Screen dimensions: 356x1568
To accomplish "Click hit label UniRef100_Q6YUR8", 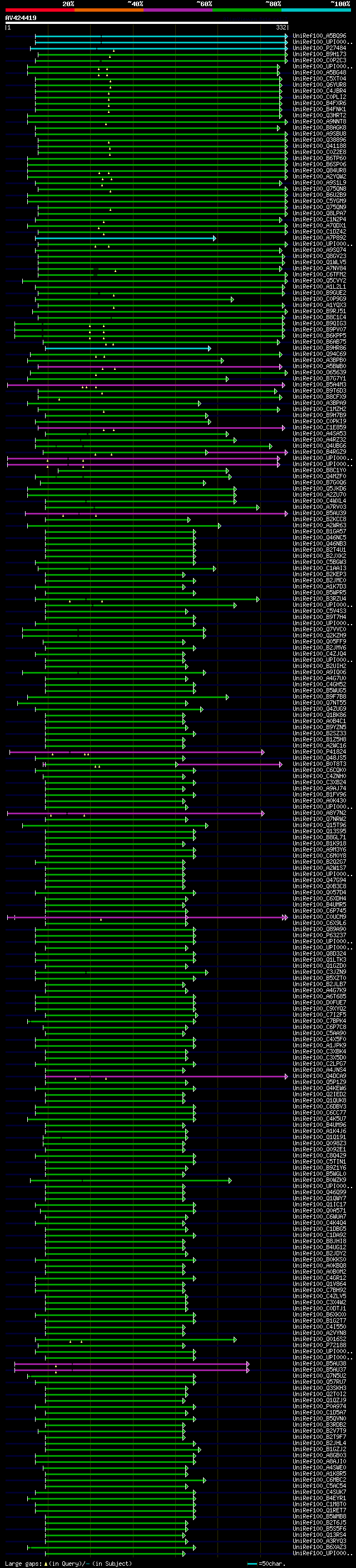I will coord(319,85).
